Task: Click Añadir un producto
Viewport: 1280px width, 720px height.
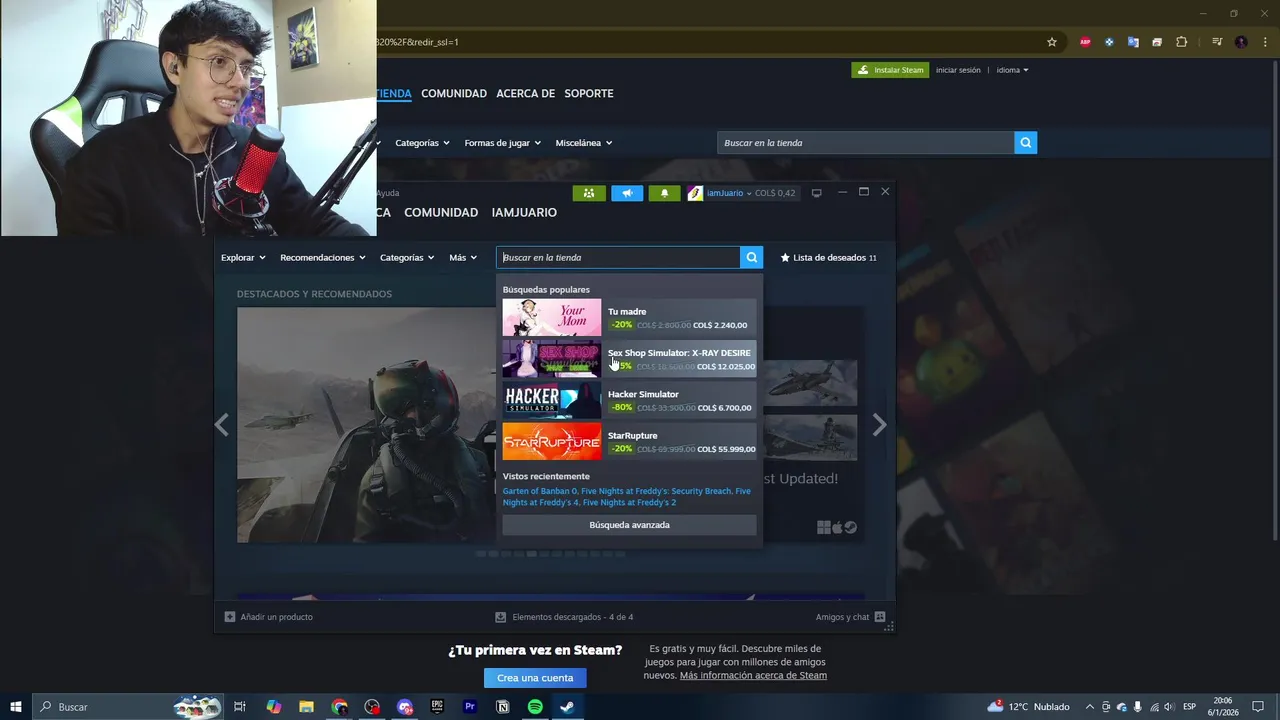Action: pyautogui.click(x=269, y=617)
